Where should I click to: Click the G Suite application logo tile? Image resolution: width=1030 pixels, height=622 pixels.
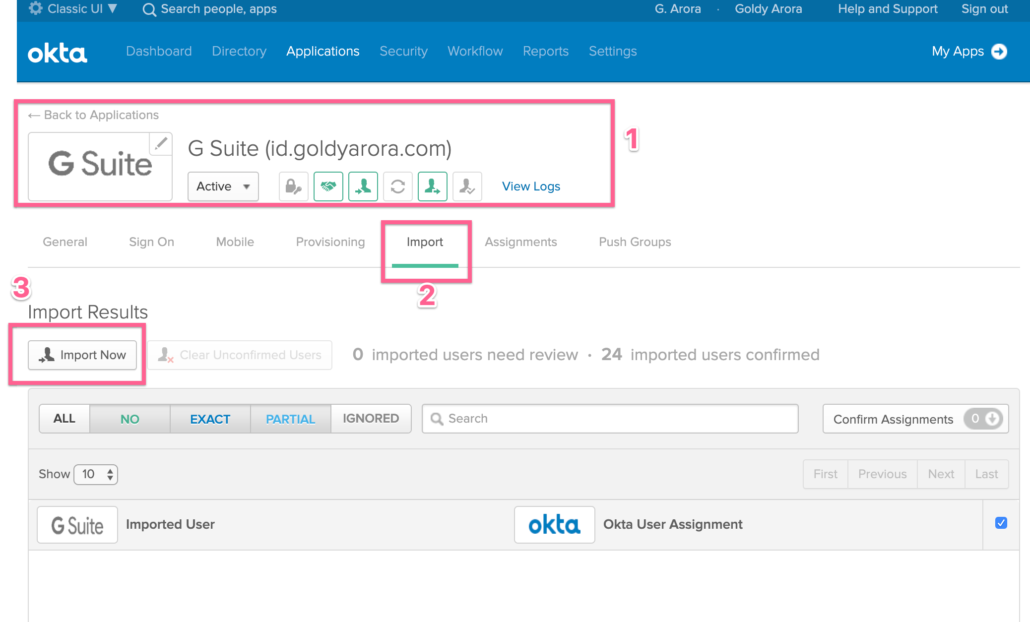pyautogui.click(x=100, y=166)
